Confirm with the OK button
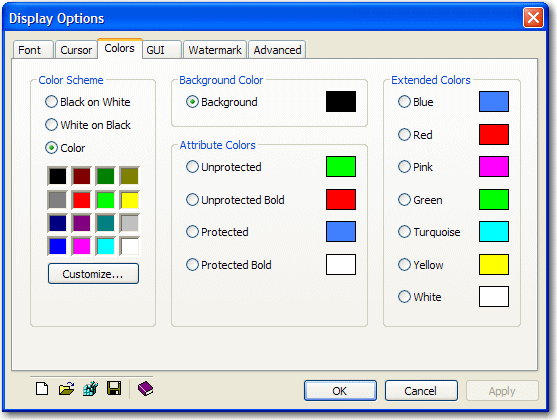Screen dimensions: 557x420 340,391
